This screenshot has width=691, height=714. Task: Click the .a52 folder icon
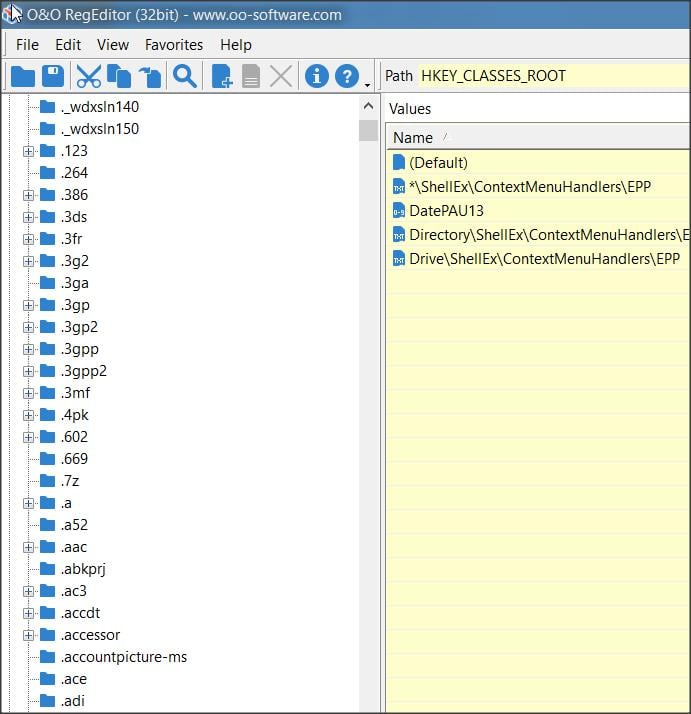click(47, 525)
